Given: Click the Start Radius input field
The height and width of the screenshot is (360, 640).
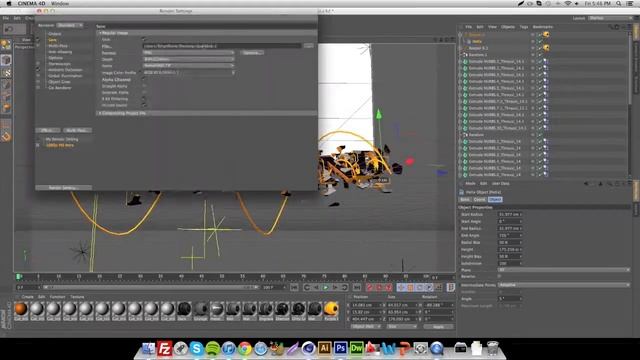Looking at the screenshot, I should (509, 214).
